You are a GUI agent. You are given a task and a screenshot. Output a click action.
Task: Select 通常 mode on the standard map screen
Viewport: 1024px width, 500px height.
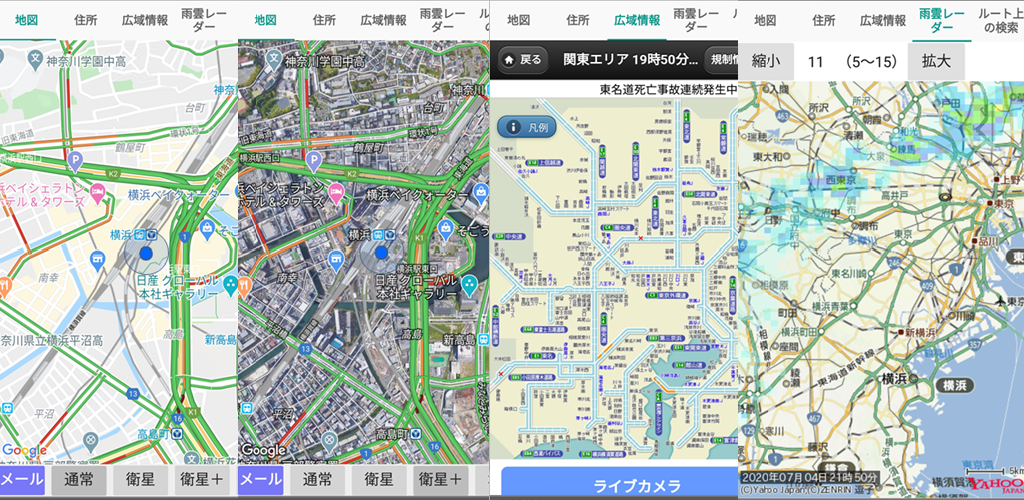[x=80, y=480]
